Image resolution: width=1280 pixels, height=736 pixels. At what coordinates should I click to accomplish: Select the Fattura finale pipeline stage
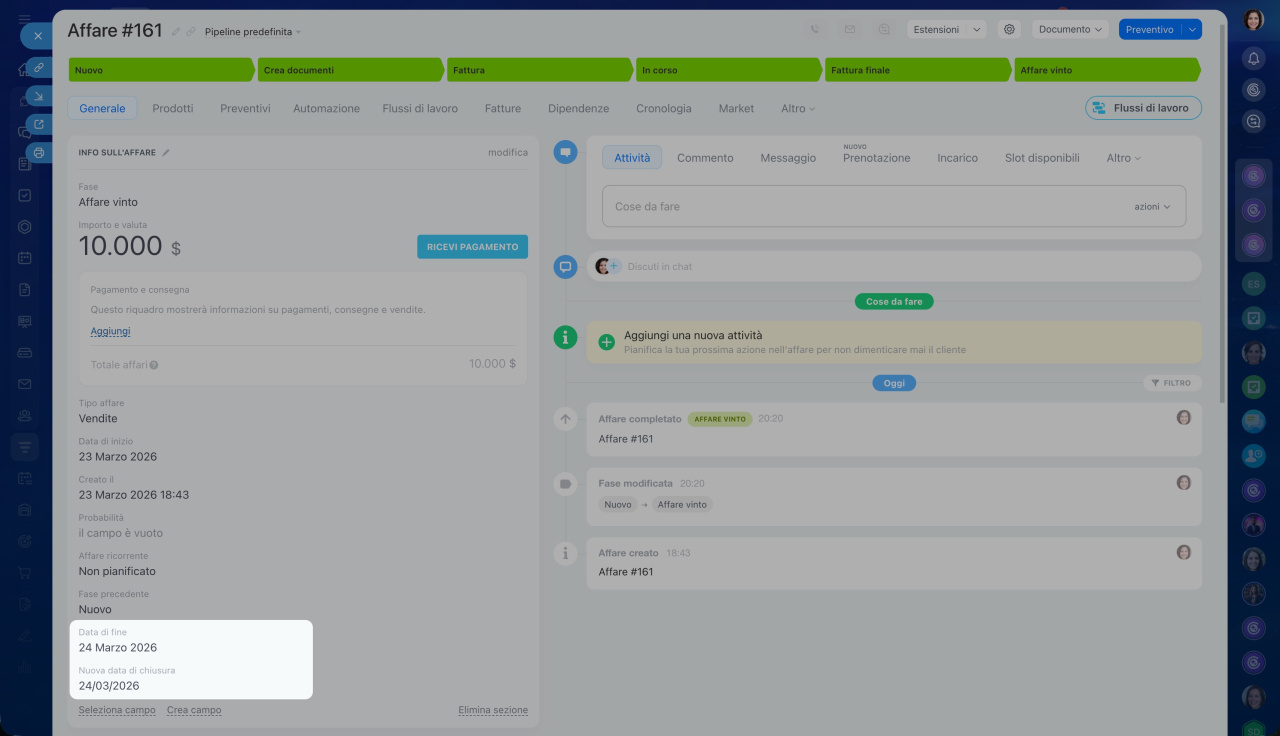coord(915,70)
